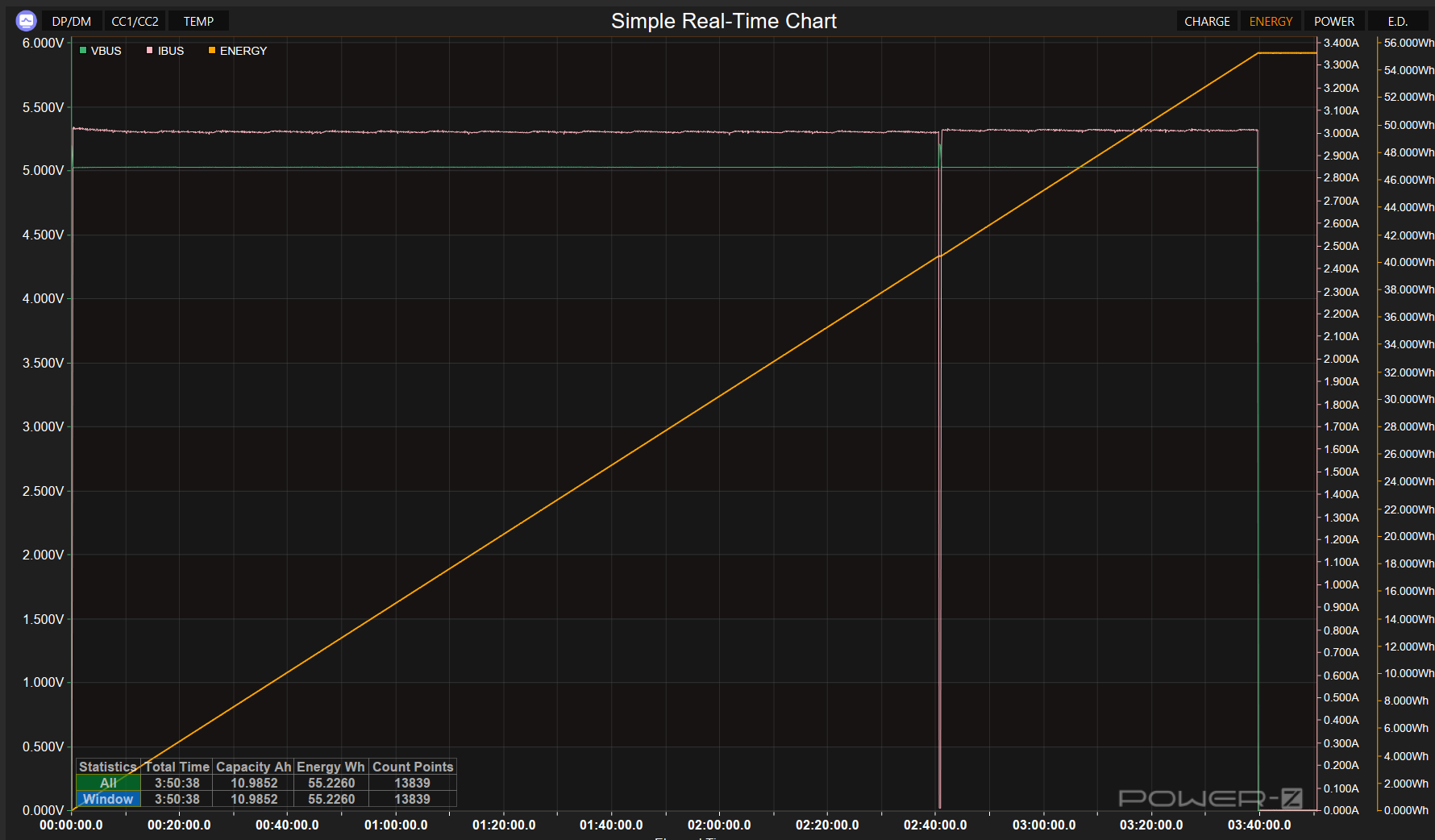Toggle the ENERGY curve button
This screenshot has width=1435, height=840.
1271,21
